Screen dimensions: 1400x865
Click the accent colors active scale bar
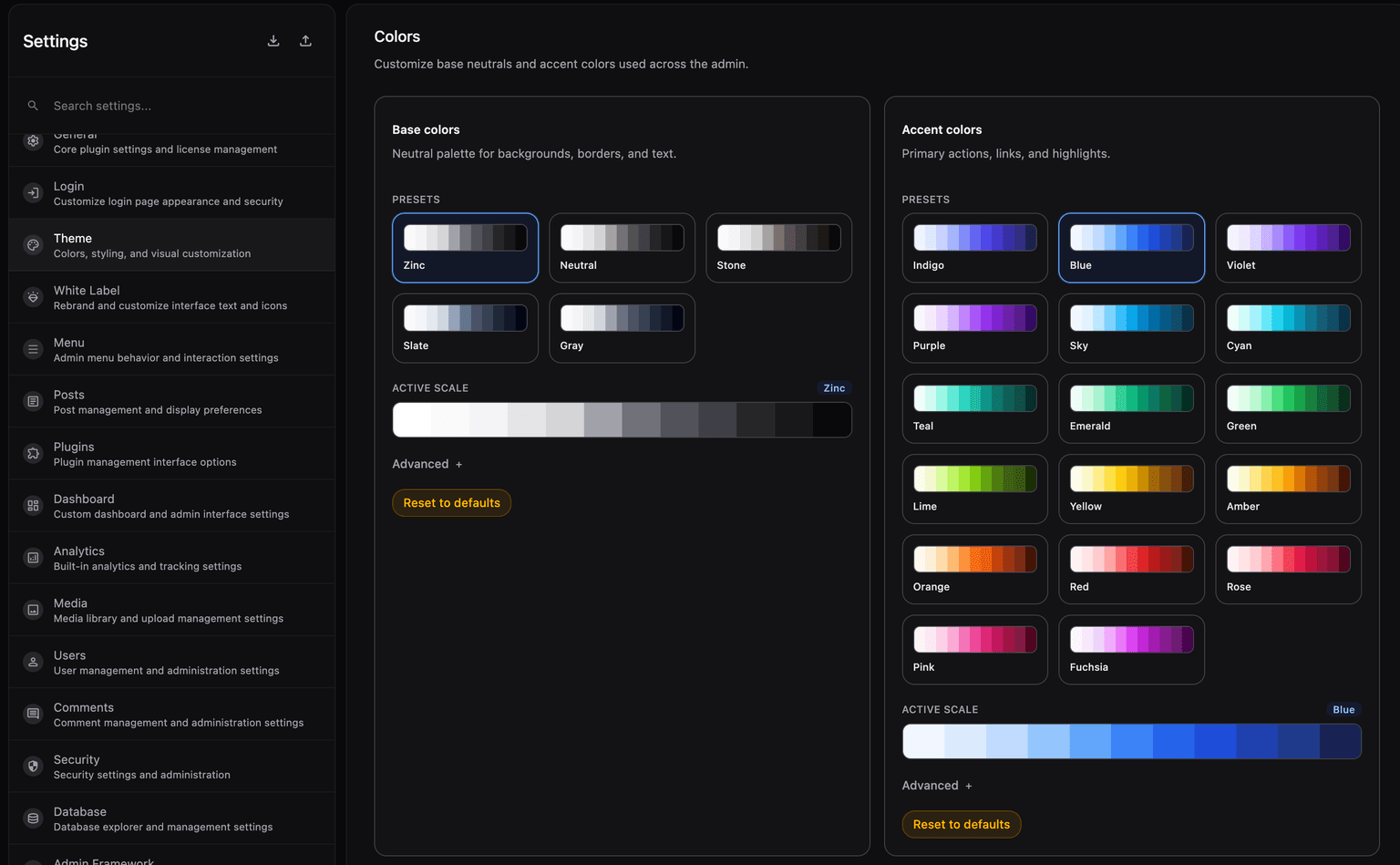pyautogui.click(x=1131, y=742)
